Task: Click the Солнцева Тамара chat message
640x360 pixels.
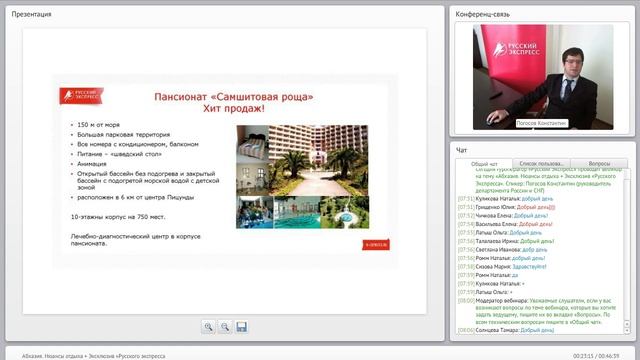Action: (x=506, y=330)
